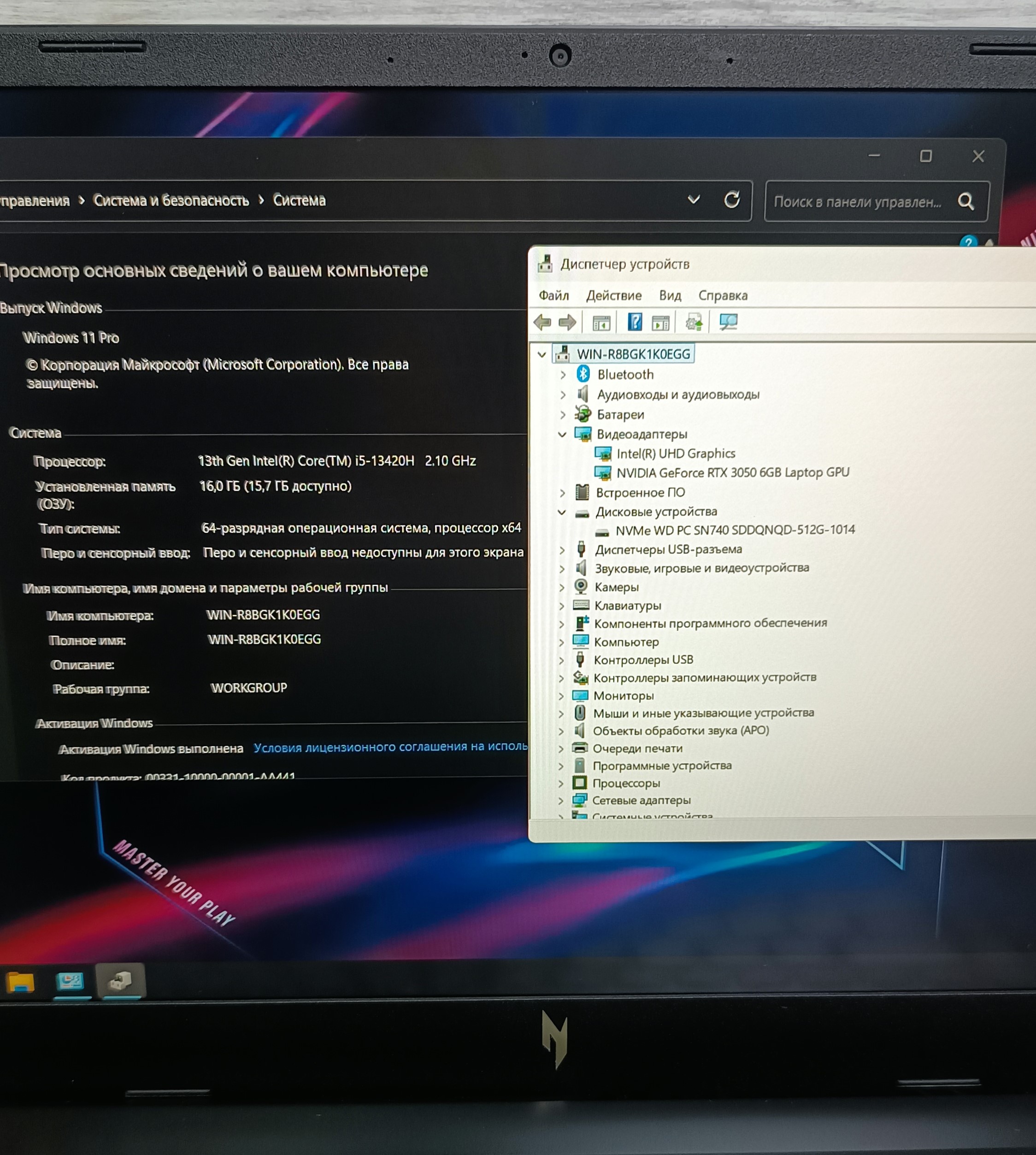Click the search magnifier in Control Panel
1036x1155 pixels.
pos(966,201)
